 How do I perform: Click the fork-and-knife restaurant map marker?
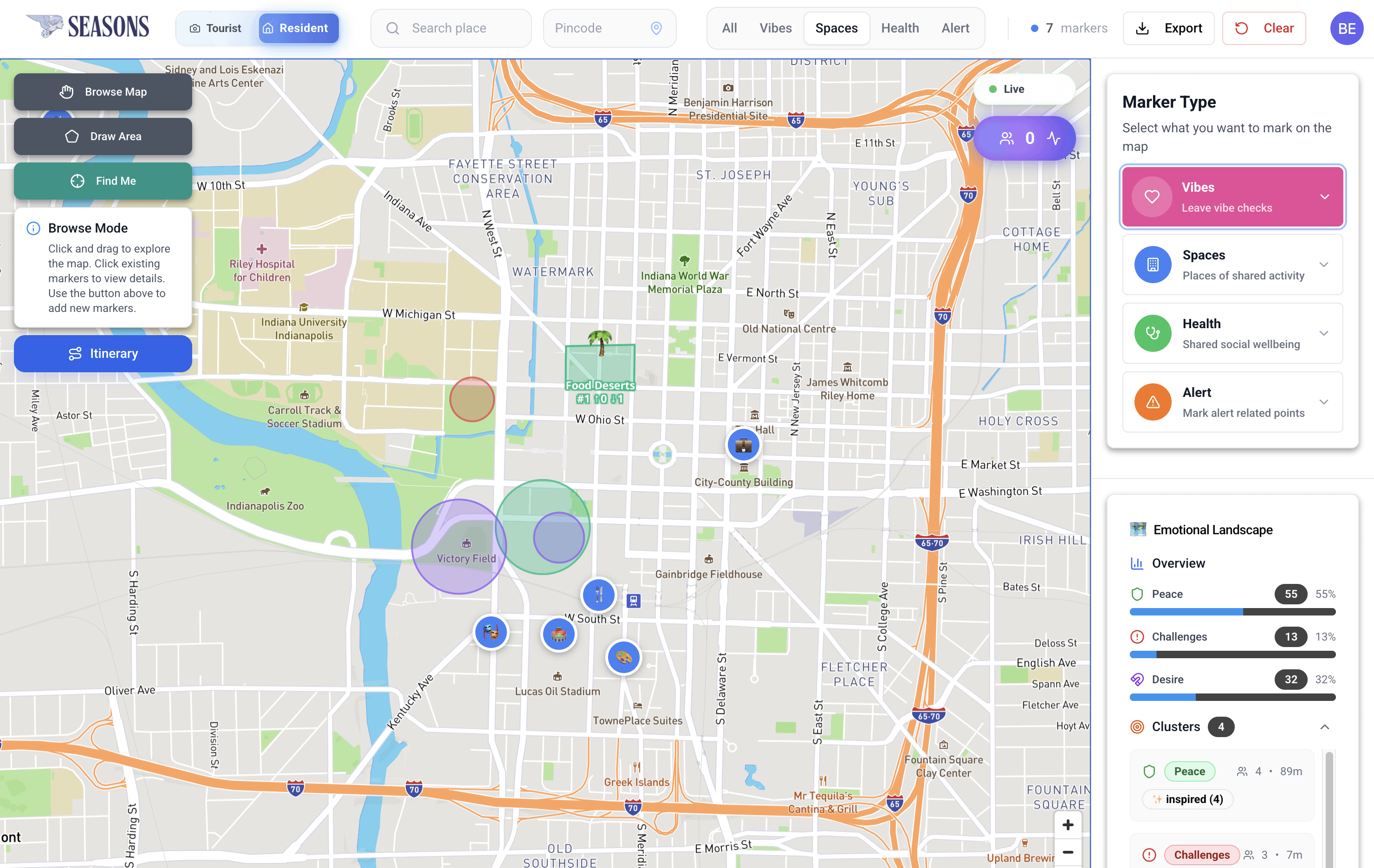point(598,595)
